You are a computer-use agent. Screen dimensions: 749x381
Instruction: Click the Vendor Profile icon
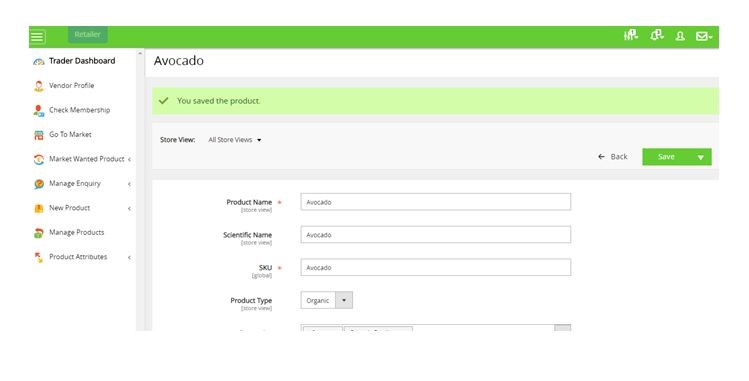39,86
